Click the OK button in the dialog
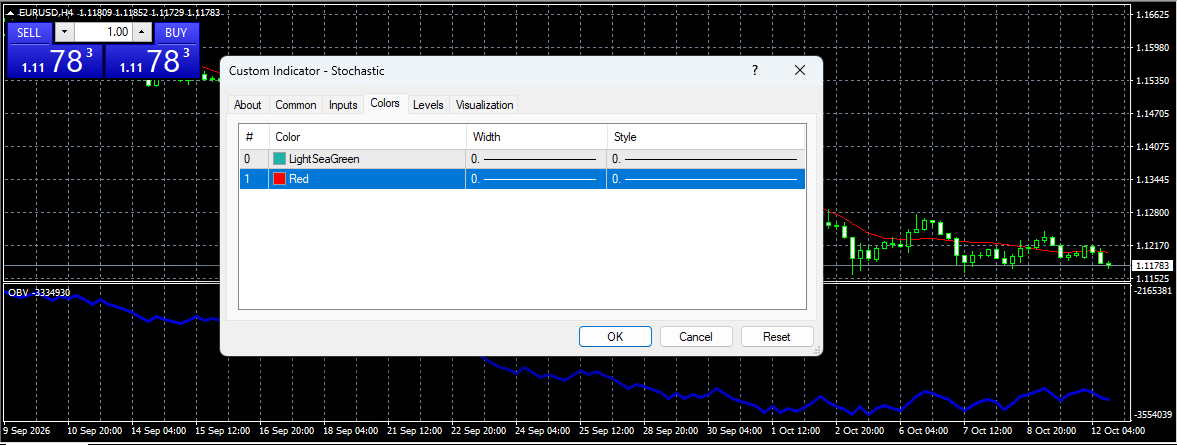 [x=615, y=337]
